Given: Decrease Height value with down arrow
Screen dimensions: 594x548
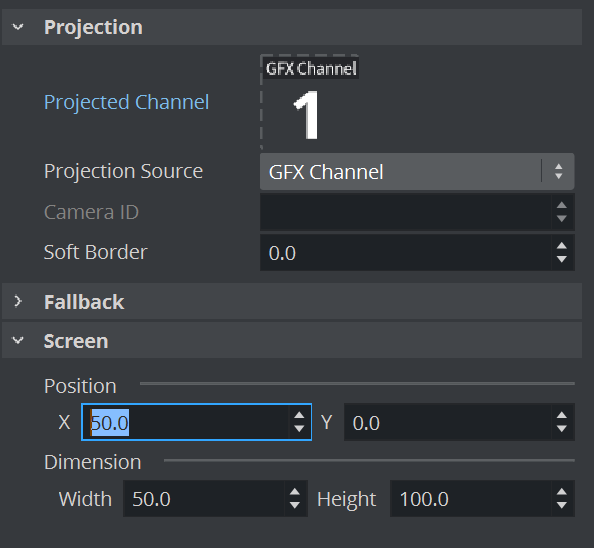Looking at the screenshot, I should [x=562, y=505].
